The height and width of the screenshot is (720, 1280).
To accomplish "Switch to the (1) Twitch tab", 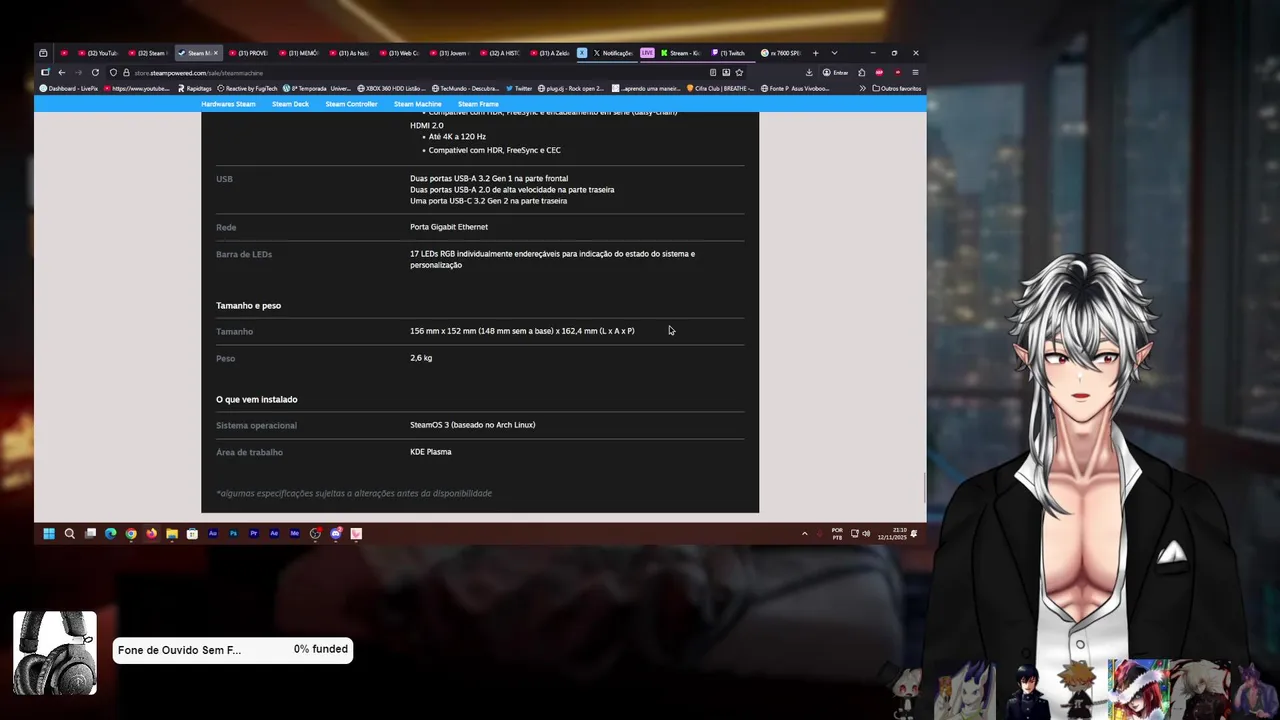I will coord(729,53).
